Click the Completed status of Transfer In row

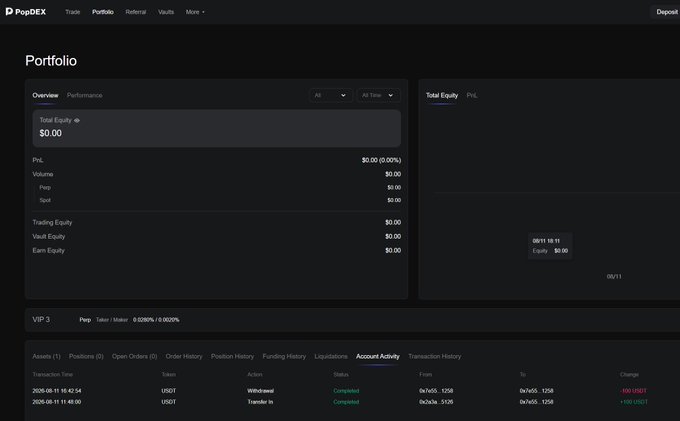tap(346, 402)
